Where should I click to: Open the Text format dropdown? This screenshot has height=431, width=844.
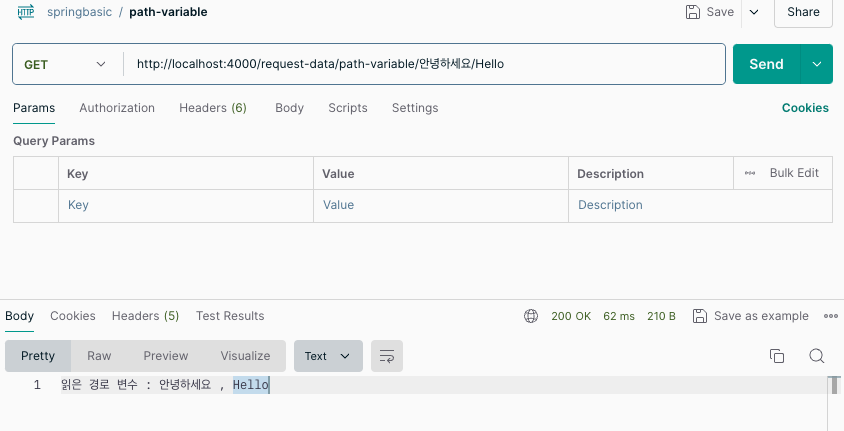click(x=328, y=356)
